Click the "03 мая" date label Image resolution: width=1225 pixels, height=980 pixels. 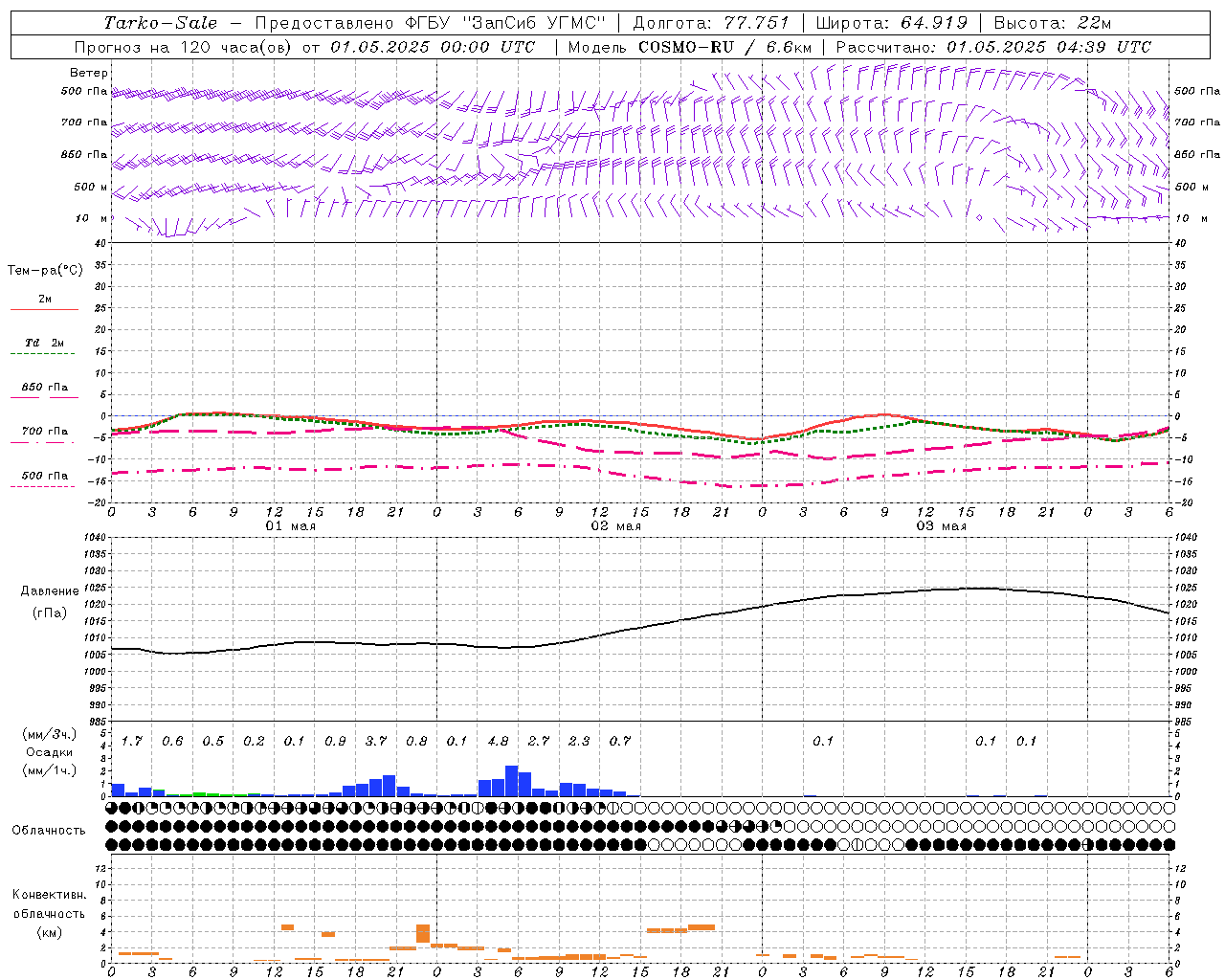tap(941, 526)
